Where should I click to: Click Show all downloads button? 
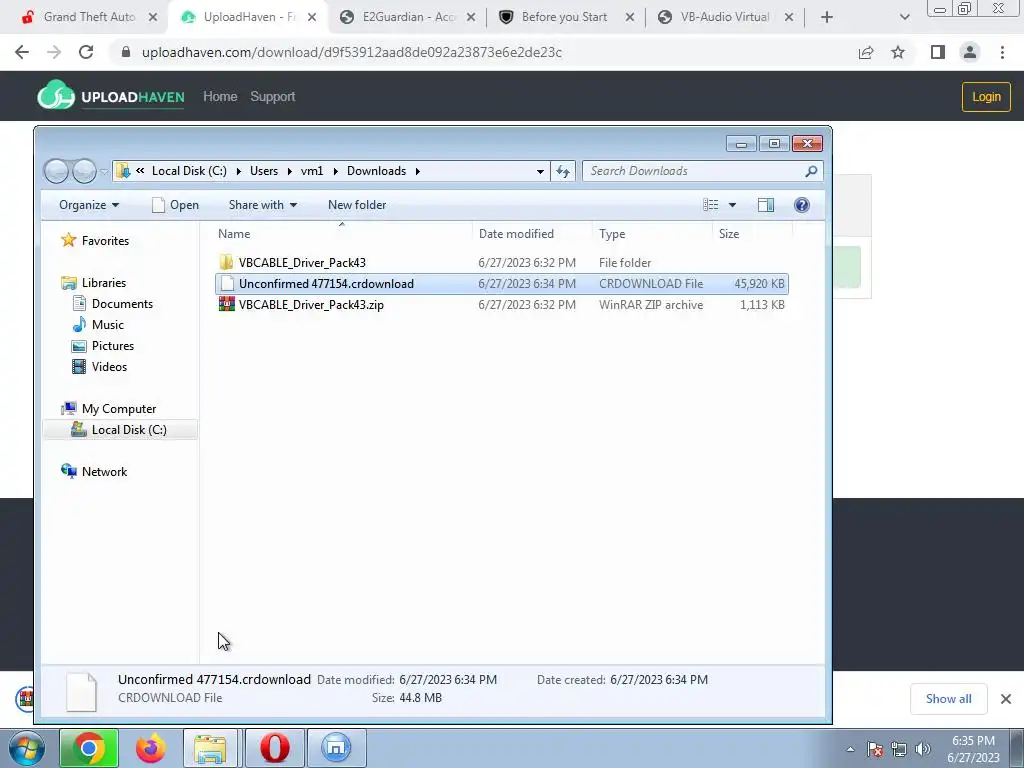tap(948, 699)
